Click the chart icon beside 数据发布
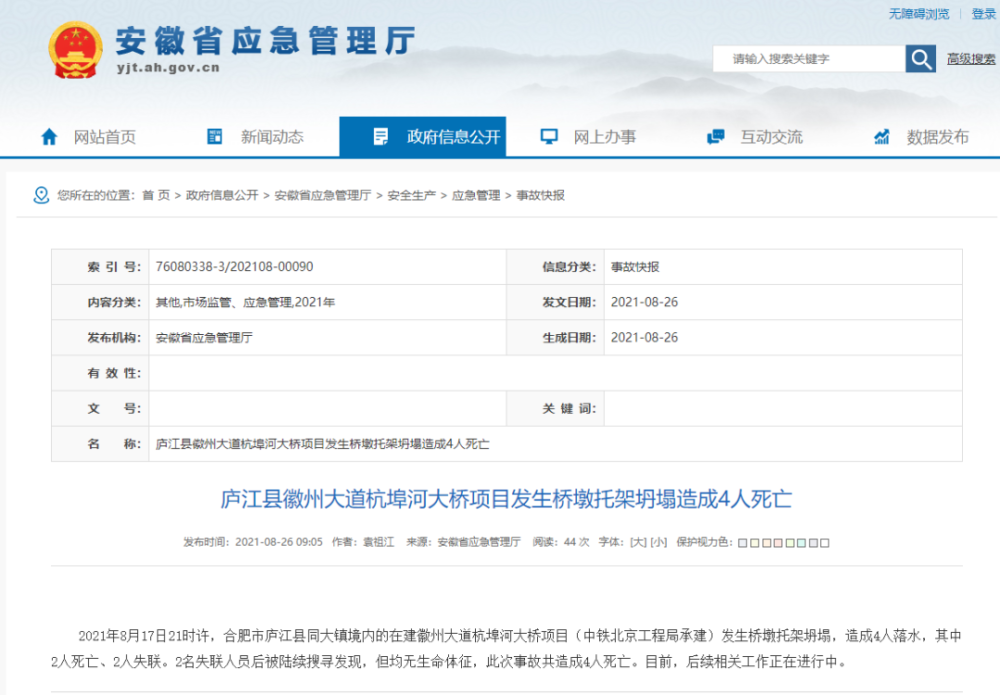 tap(881, 136)
